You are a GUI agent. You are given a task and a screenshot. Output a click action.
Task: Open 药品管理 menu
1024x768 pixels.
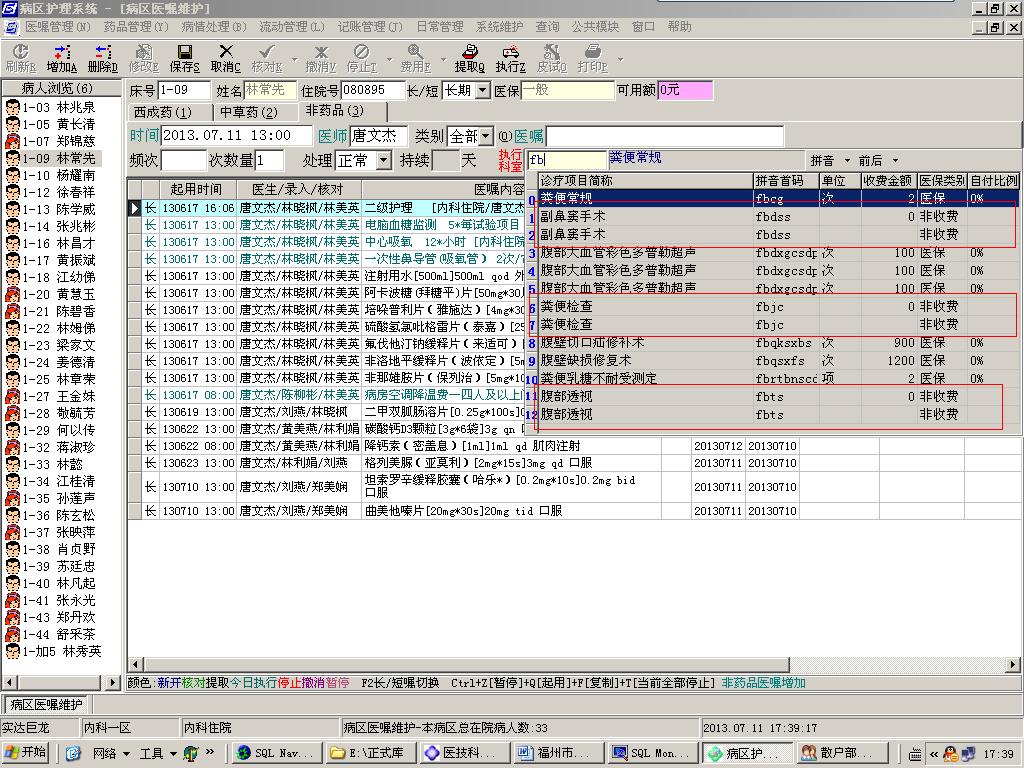click(136, 27)
